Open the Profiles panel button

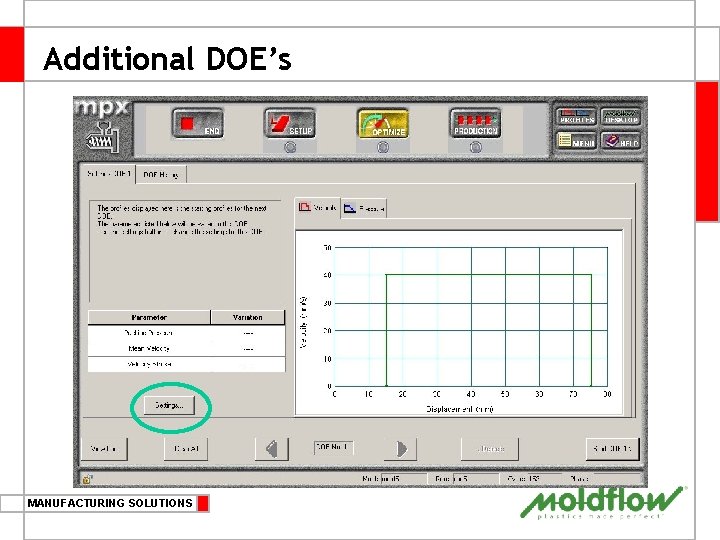[x=576, y=117]
